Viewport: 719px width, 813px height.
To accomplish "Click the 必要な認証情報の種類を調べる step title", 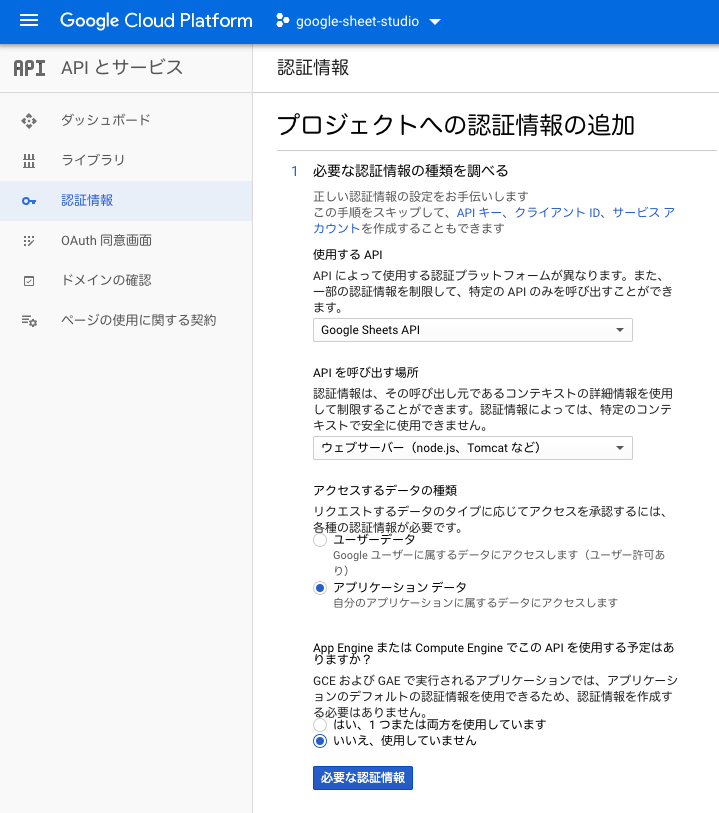I will pos(411,171).
